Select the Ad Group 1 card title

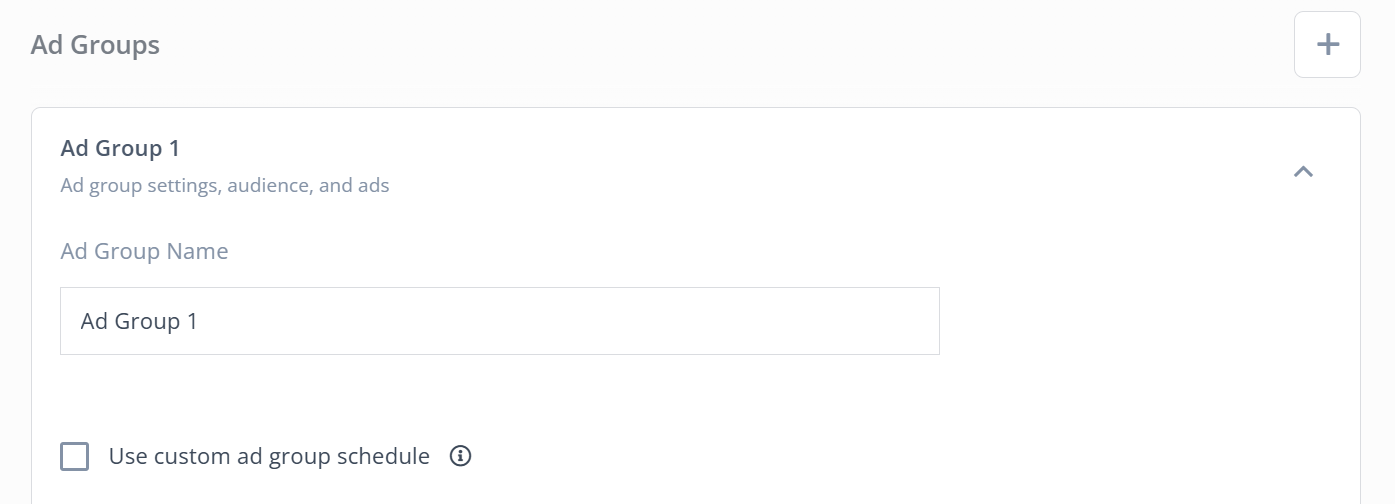[x=120, y=148]
